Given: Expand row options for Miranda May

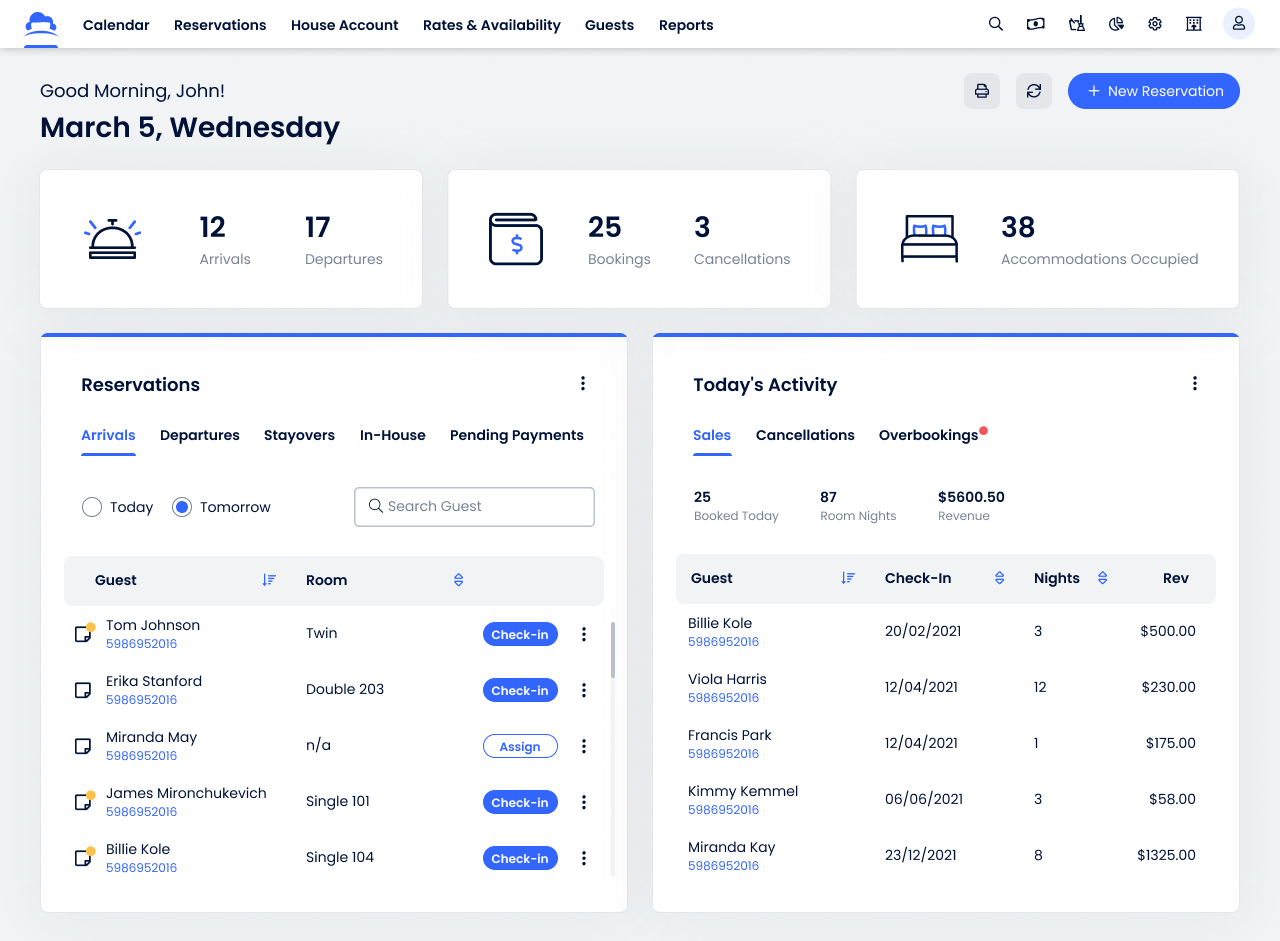Looking at the screenshot, I should click(x=584, y=746).
